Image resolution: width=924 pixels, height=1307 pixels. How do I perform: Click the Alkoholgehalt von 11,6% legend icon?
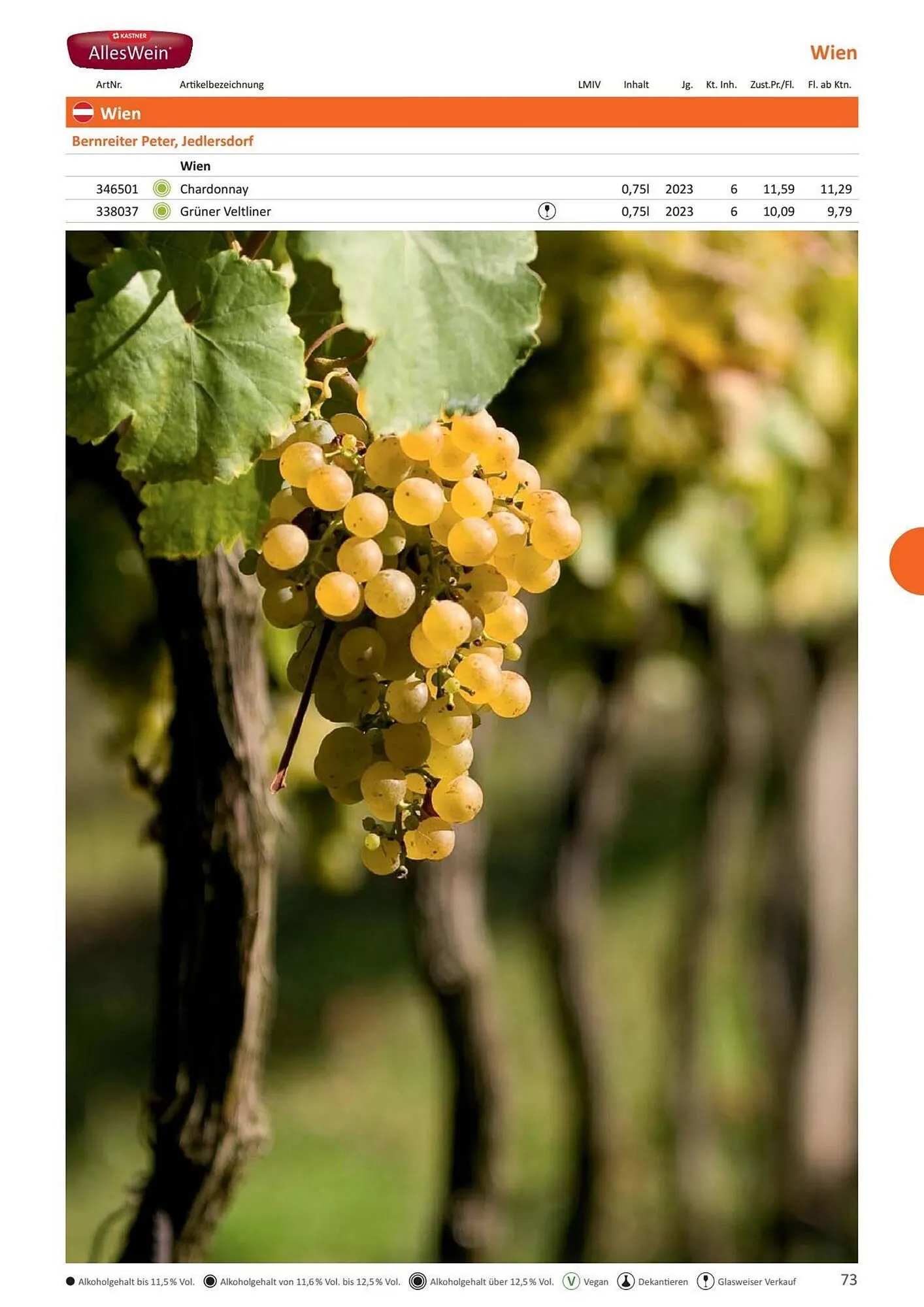210,1281
